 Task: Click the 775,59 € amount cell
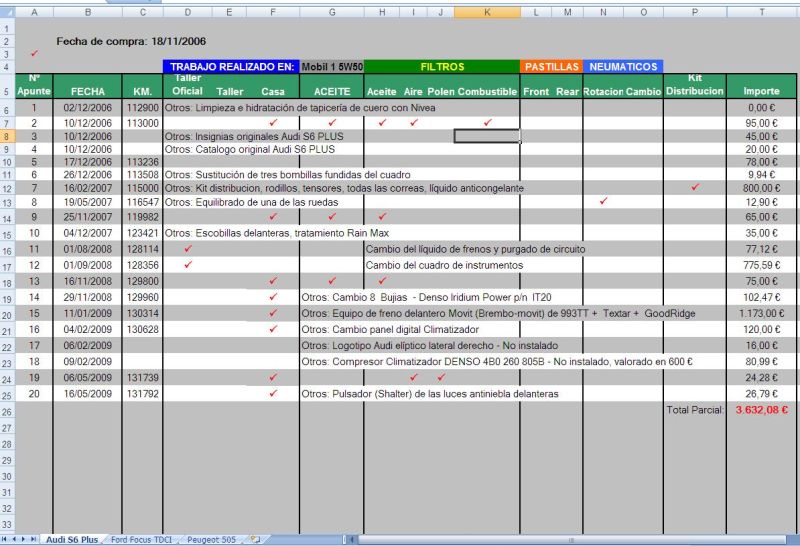[761, 265]
